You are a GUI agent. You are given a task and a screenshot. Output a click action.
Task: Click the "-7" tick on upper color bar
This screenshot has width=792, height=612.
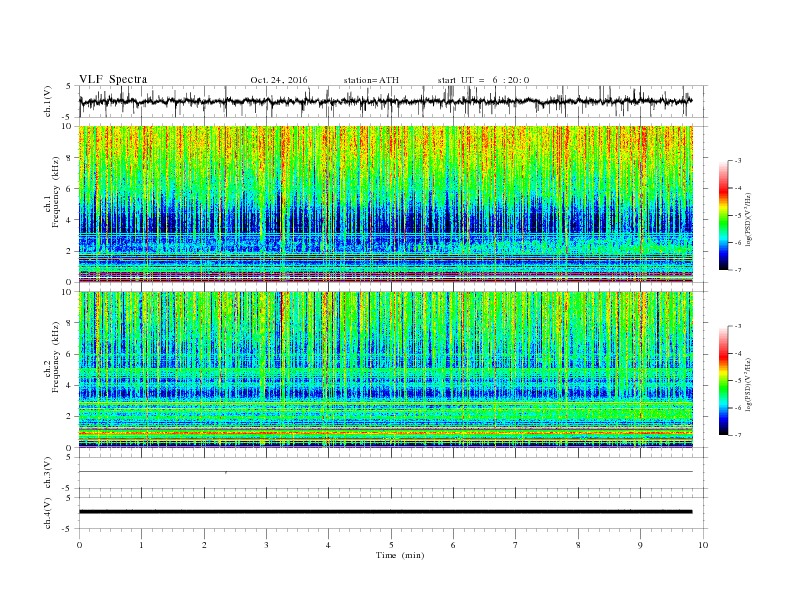pos(737,270)
